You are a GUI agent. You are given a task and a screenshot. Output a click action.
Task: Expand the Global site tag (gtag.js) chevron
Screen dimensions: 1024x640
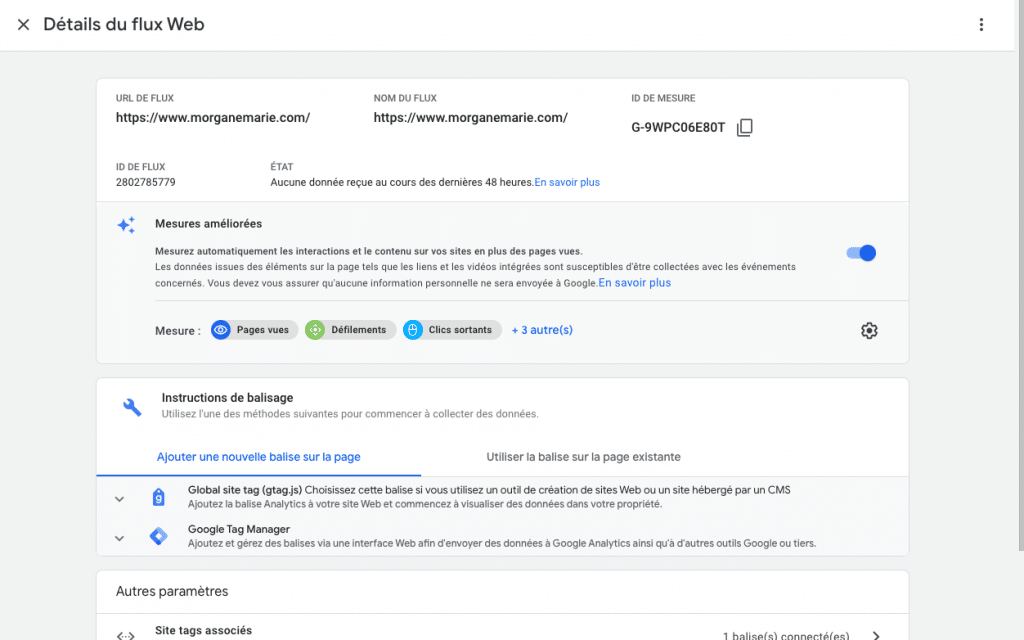point(119,499)
